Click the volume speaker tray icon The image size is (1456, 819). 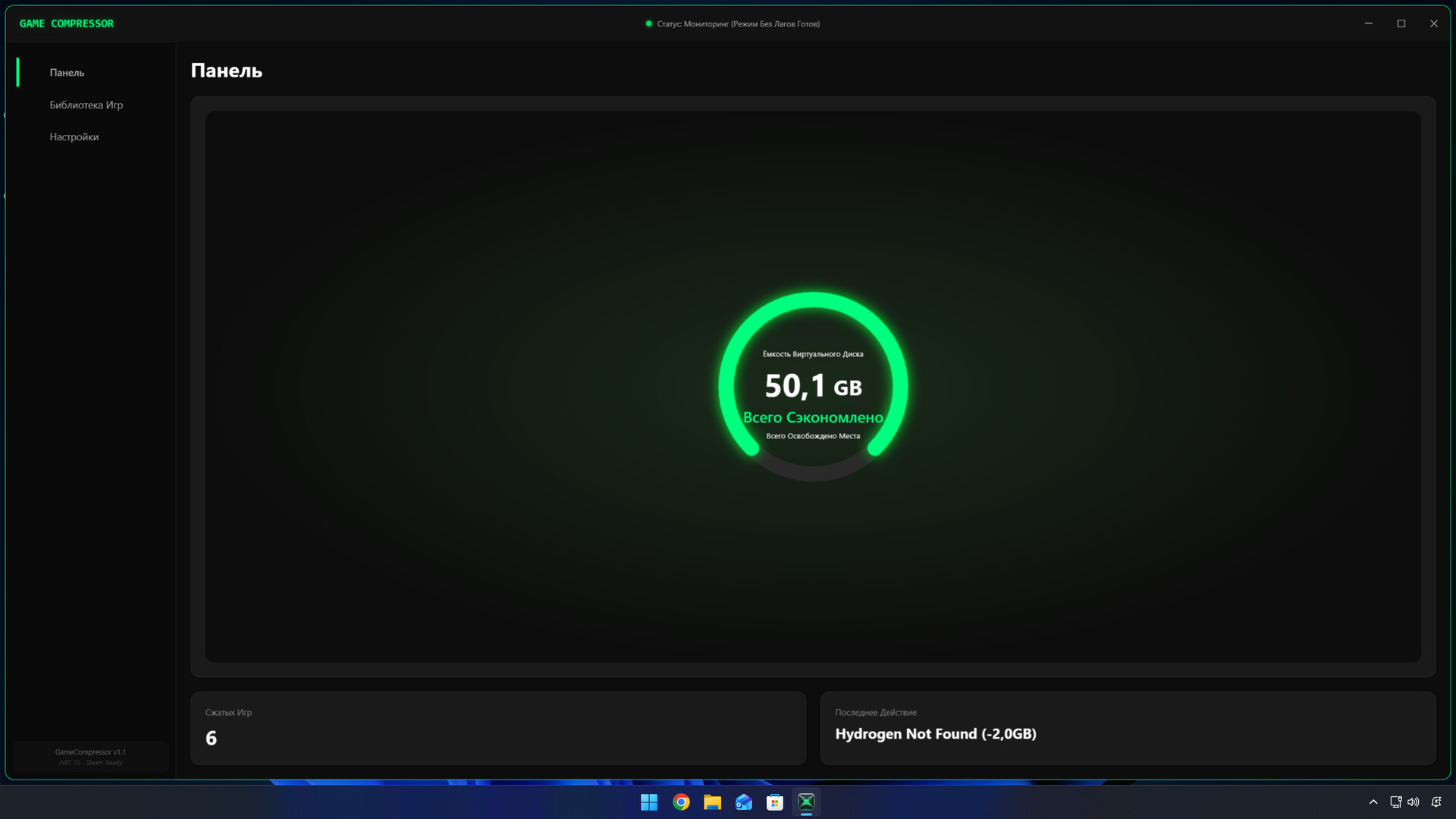click(1414, 802)
